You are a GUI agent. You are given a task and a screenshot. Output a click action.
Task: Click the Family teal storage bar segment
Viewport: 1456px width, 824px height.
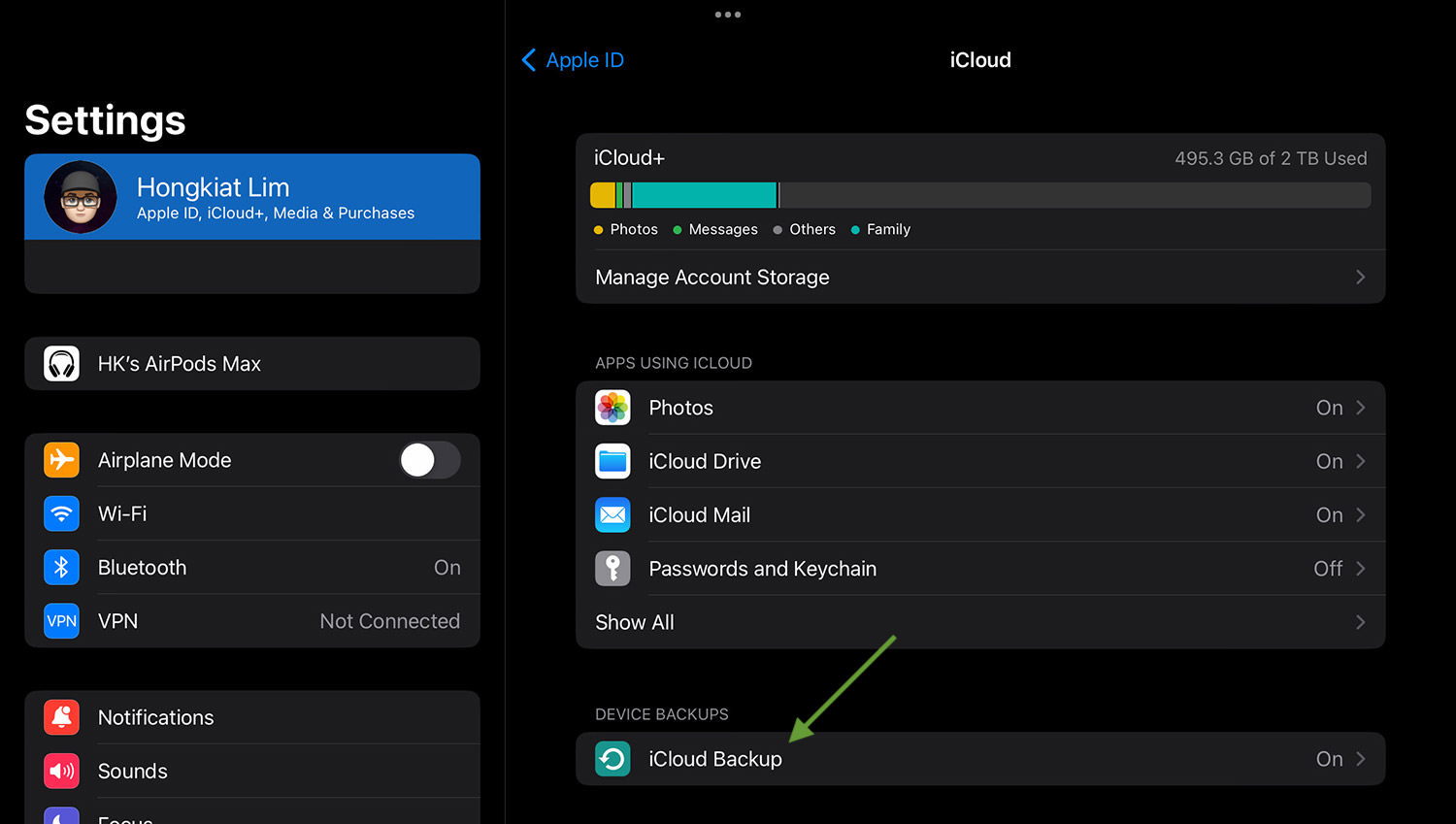[705, 195]
